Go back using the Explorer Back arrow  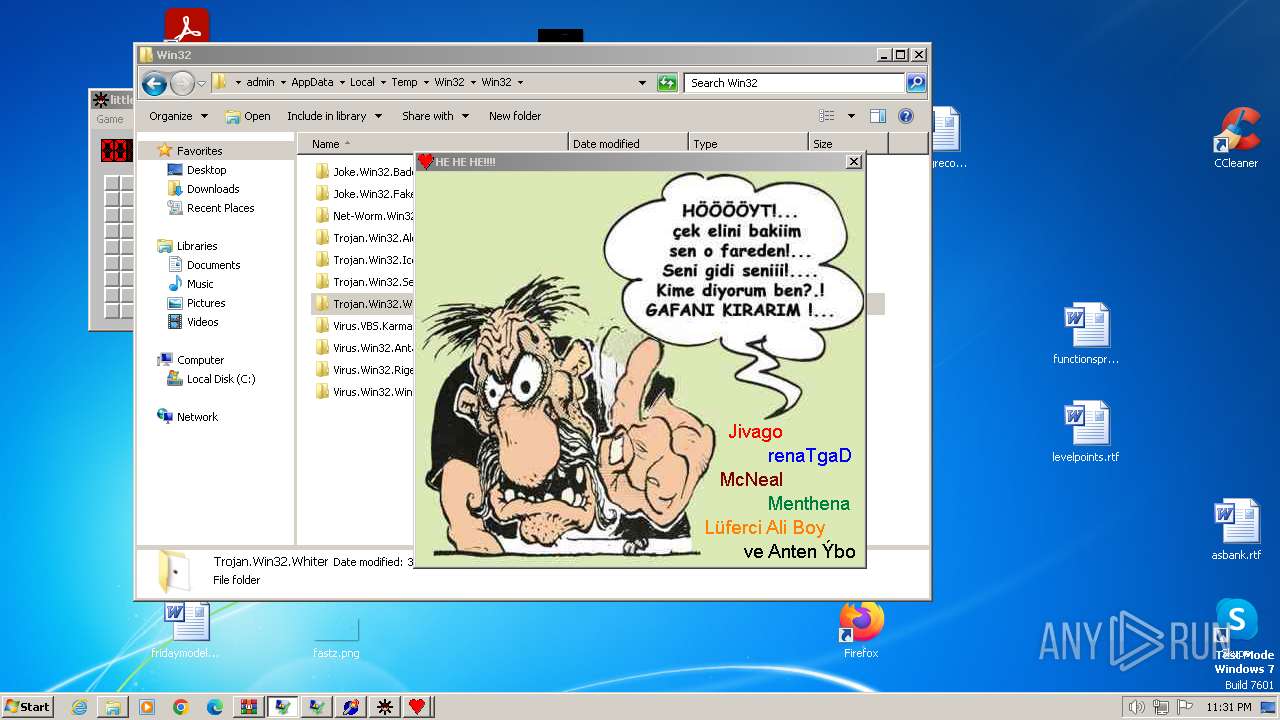click(x=154, y=83)
